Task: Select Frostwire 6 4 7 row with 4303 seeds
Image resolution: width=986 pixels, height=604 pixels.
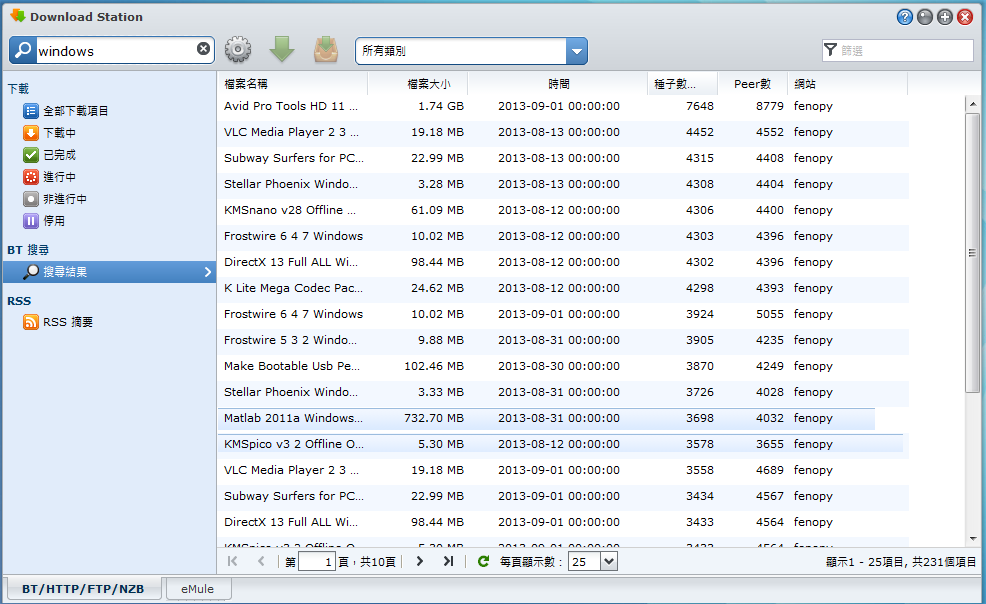Action: 563,236
